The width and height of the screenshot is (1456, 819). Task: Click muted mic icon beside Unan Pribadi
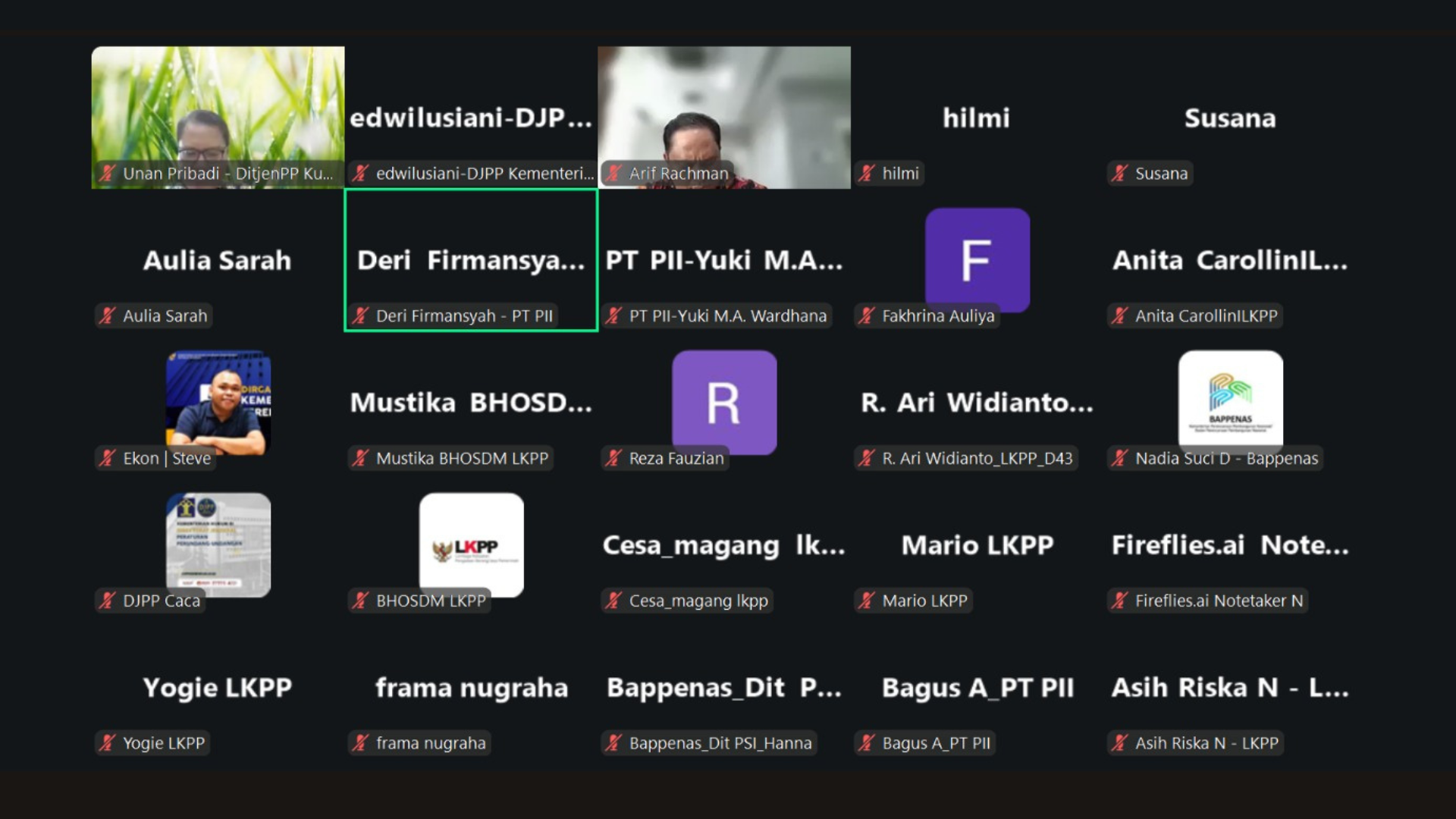coord(108,173)
